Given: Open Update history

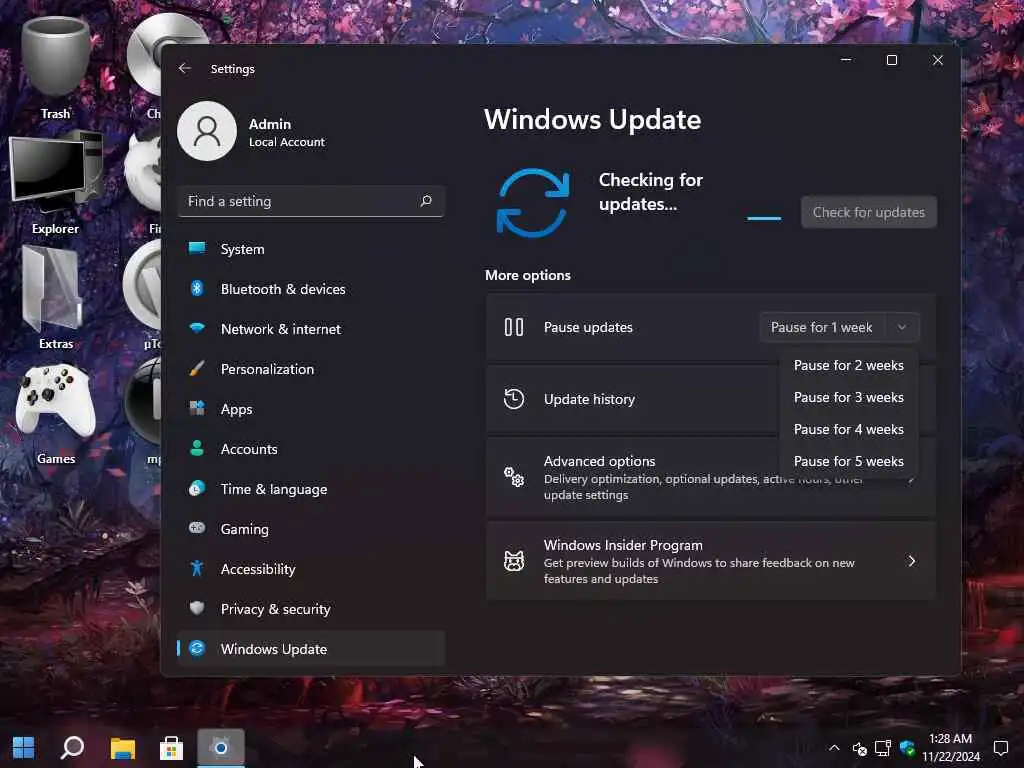Looking at the screenshot, I should [x=632, y=399].
